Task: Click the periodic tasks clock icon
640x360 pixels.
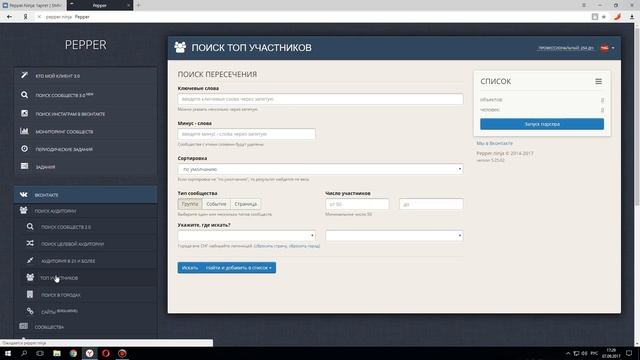Action: 24,149
